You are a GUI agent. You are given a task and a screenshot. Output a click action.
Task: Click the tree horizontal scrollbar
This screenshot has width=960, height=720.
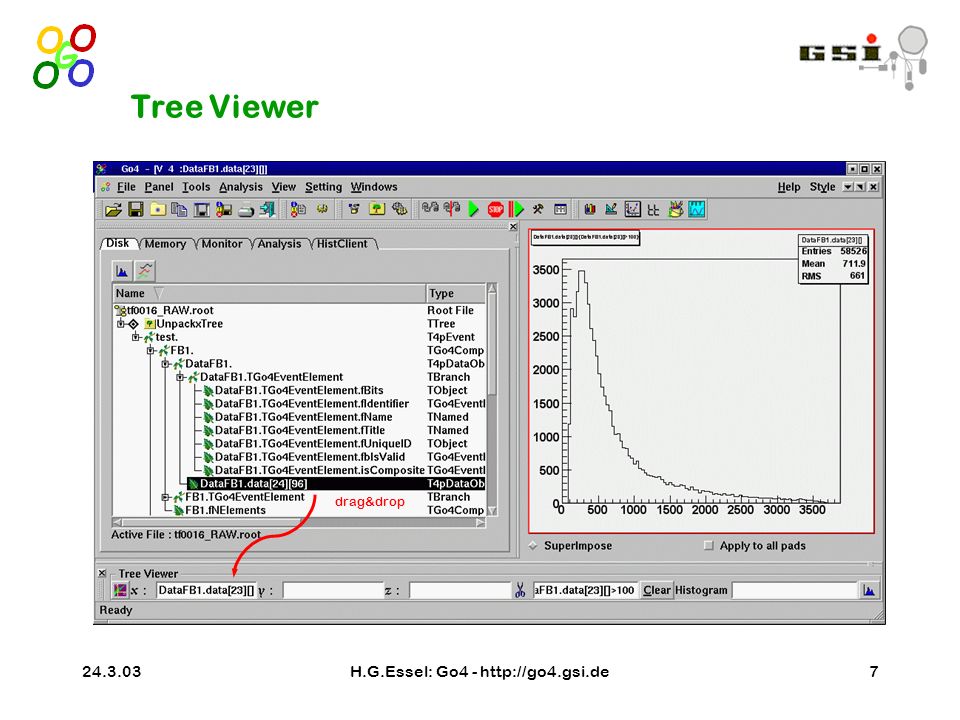click(x=299, y=522)
